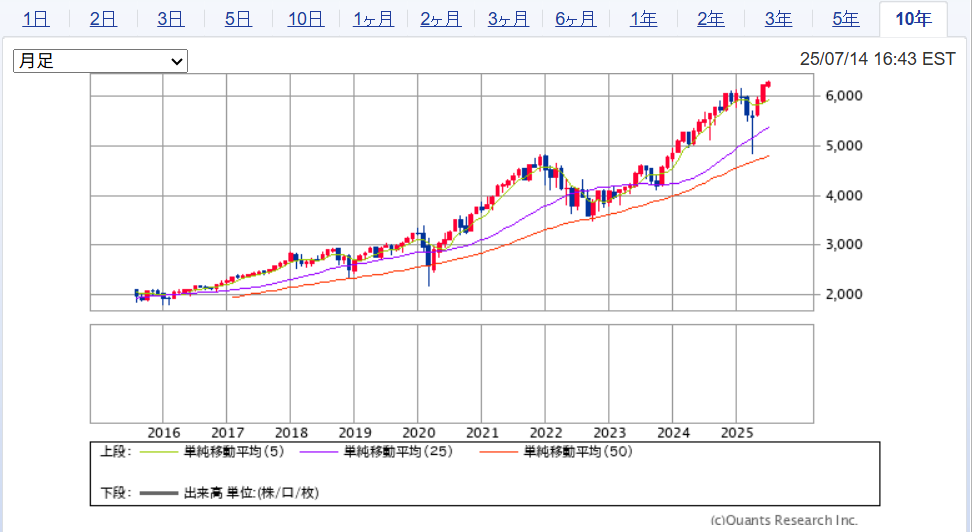The height and width of the screenshot is (532, 972).
Task: Choose the 5日 period tab
Action: tap(238, 18)
